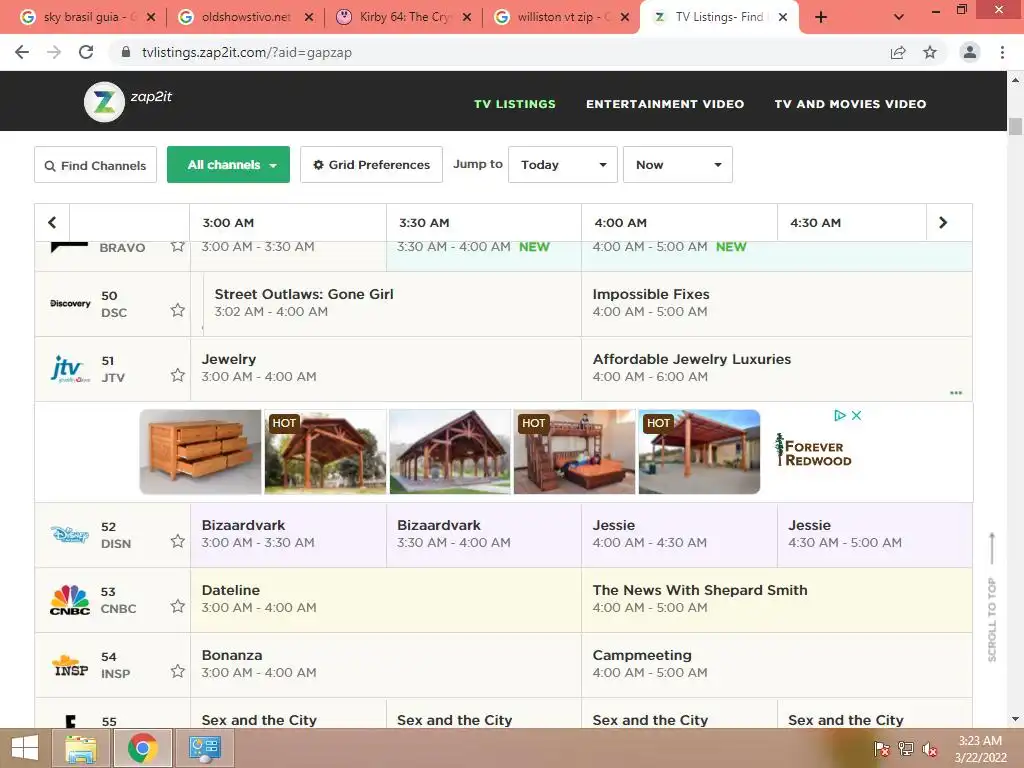Click the INSP channel logo
1024x768 pixels.
coord(70,665)
